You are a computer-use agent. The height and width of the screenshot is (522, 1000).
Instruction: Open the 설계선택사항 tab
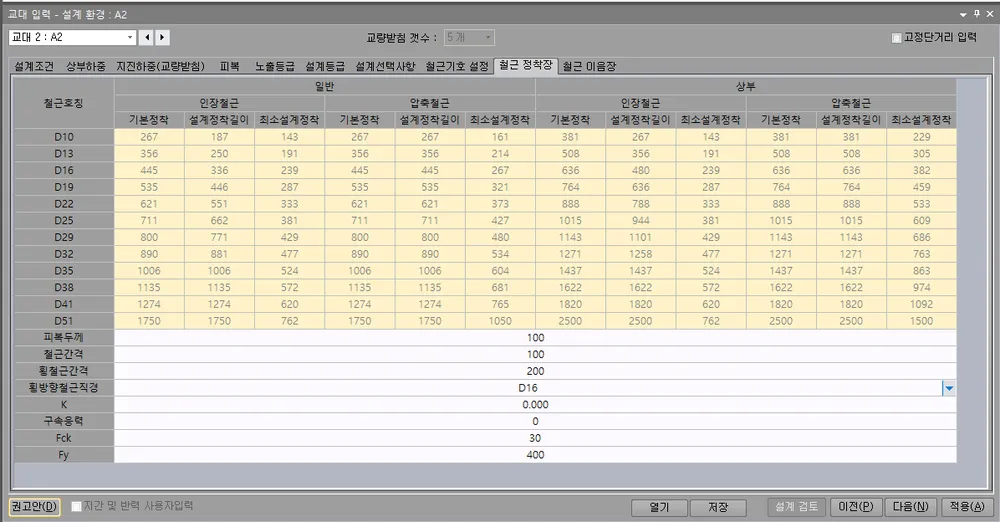[x=385, y=66]
